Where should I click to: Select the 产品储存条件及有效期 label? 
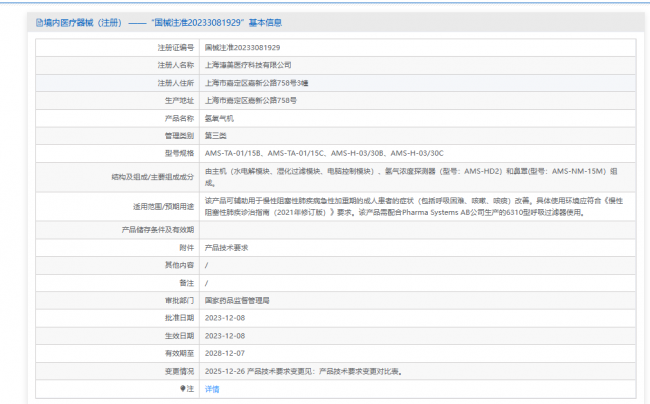158,230
